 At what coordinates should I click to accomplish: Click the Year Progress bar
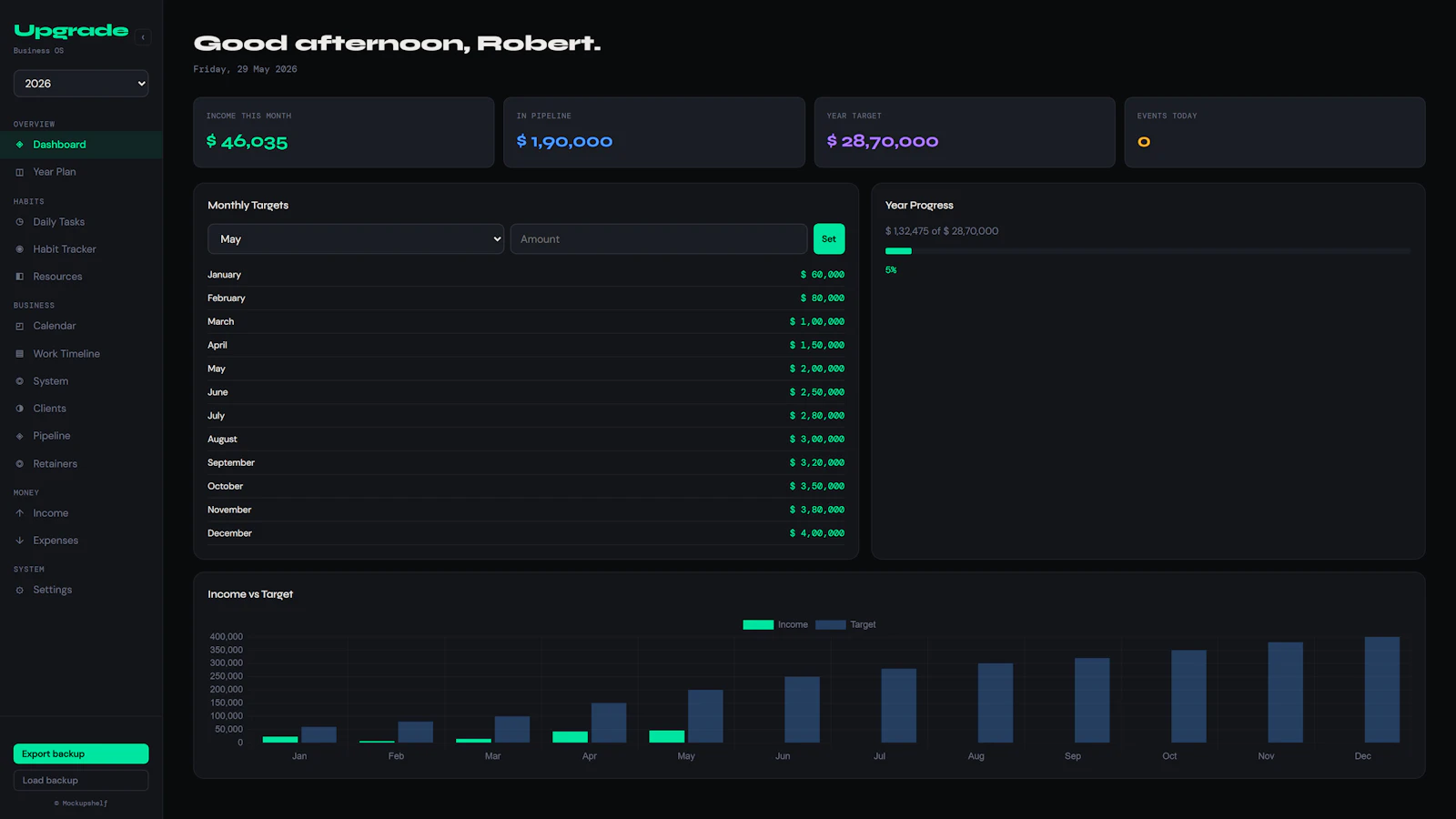(1148, 251)
